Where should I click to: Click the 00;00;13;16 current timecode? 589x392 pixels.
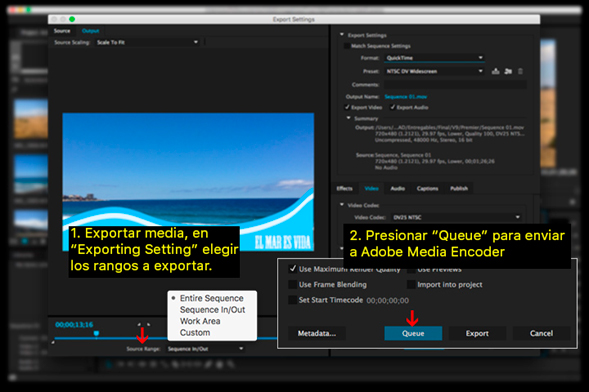pos(74,324)
